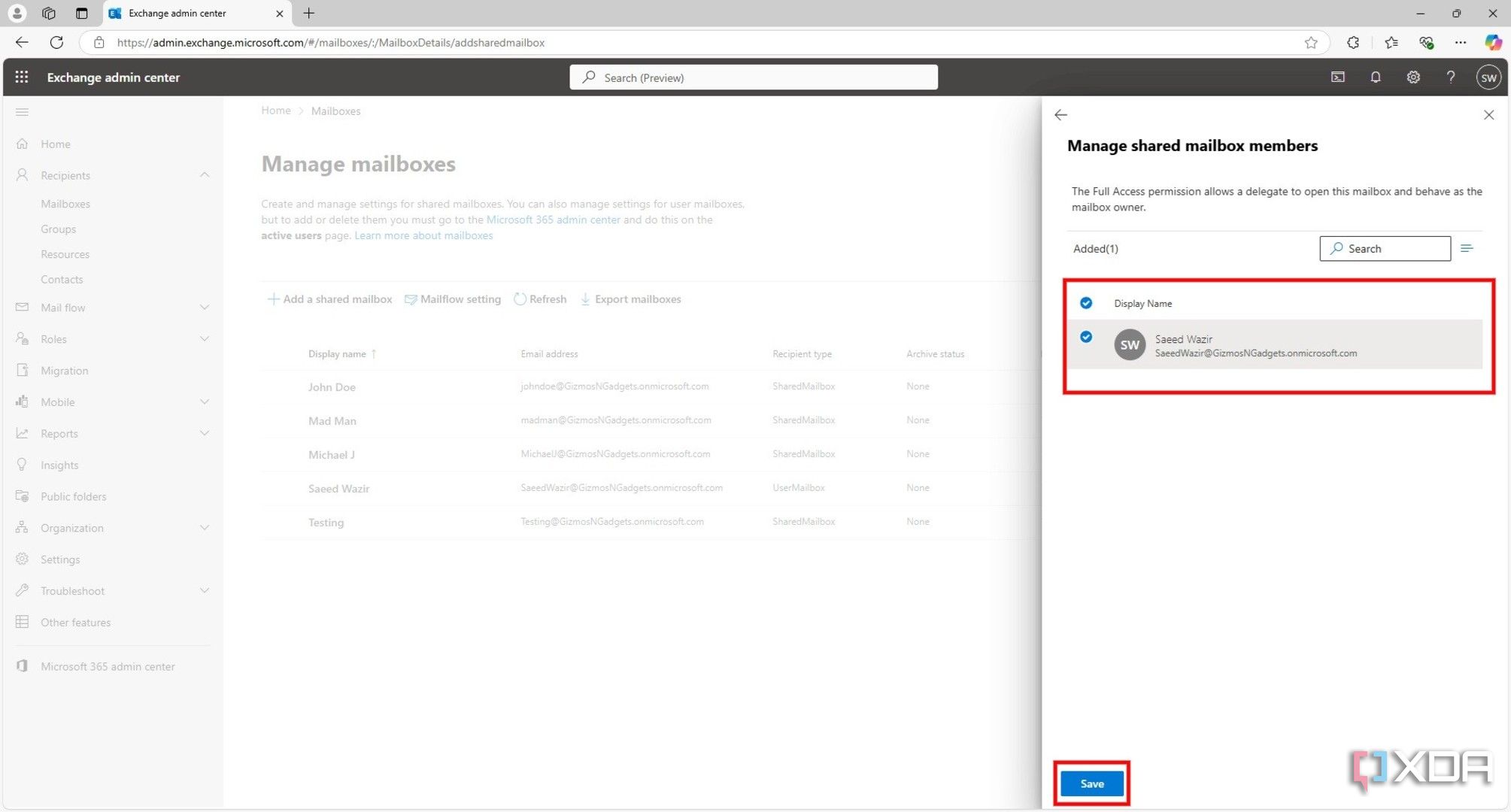Select the Groups menu item

tap(58, 228)
